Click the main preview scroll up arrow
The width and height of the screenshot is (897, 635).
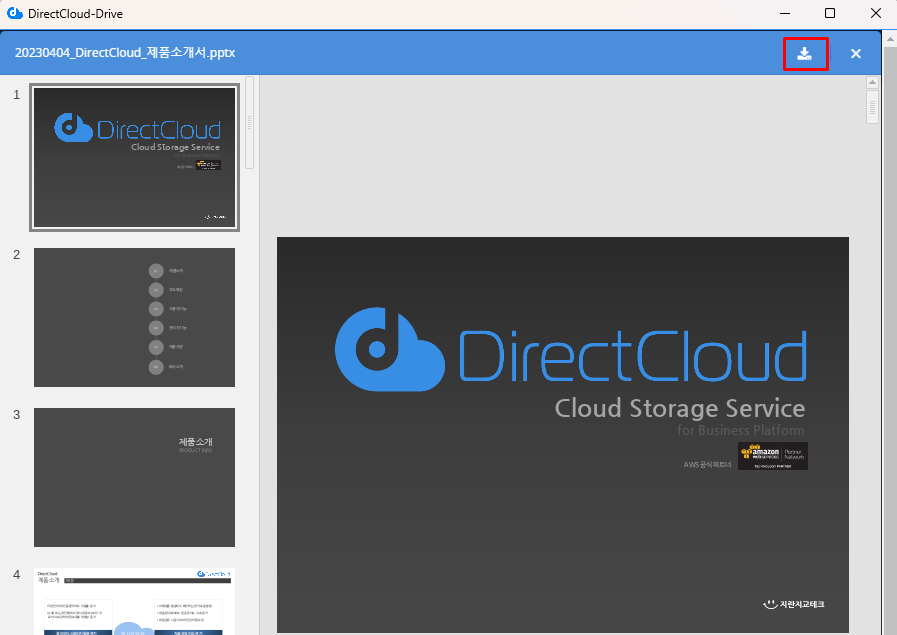pos(872,84)
